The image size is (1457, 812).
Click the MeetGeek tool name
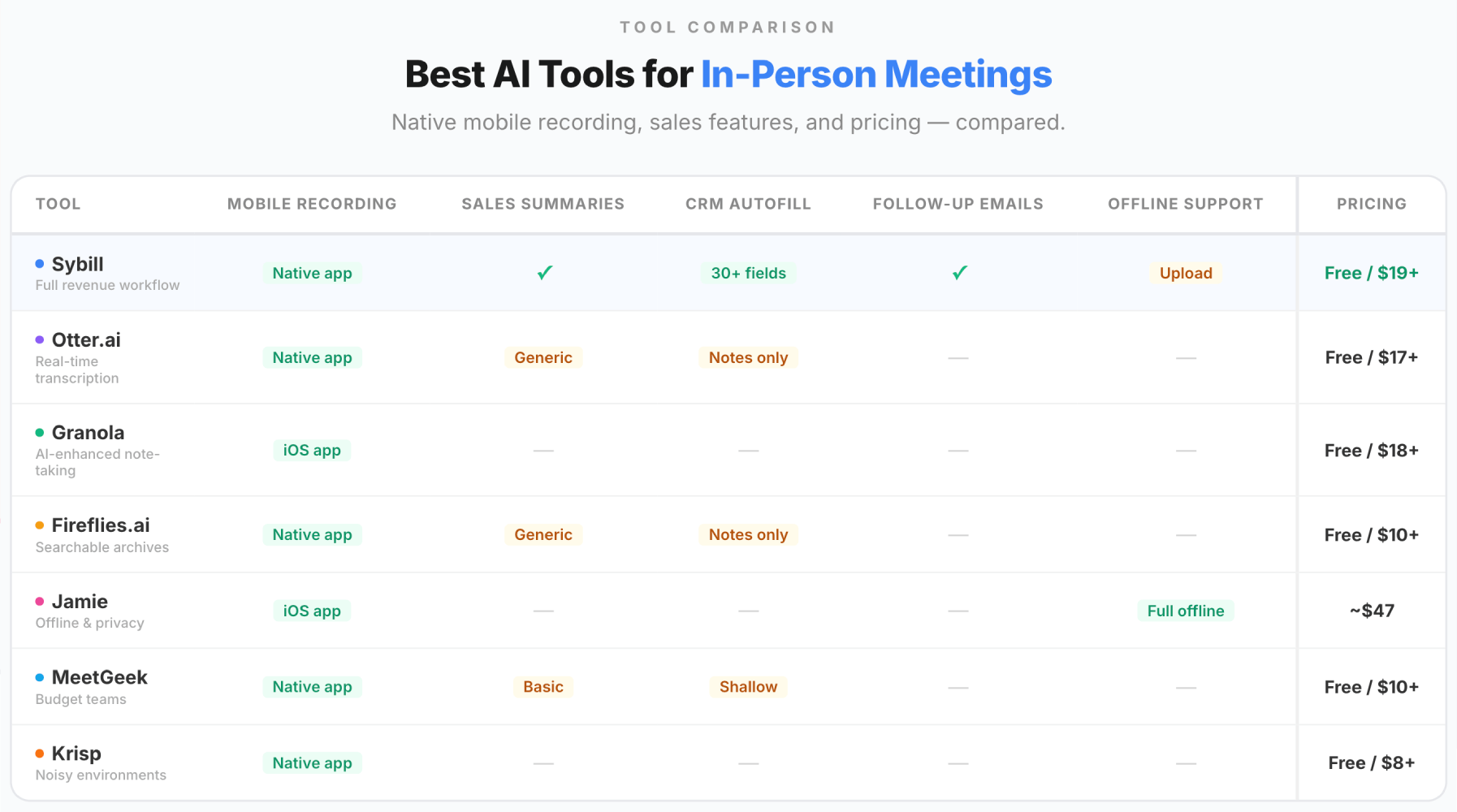pyautogui.click(x=100, y=677)
